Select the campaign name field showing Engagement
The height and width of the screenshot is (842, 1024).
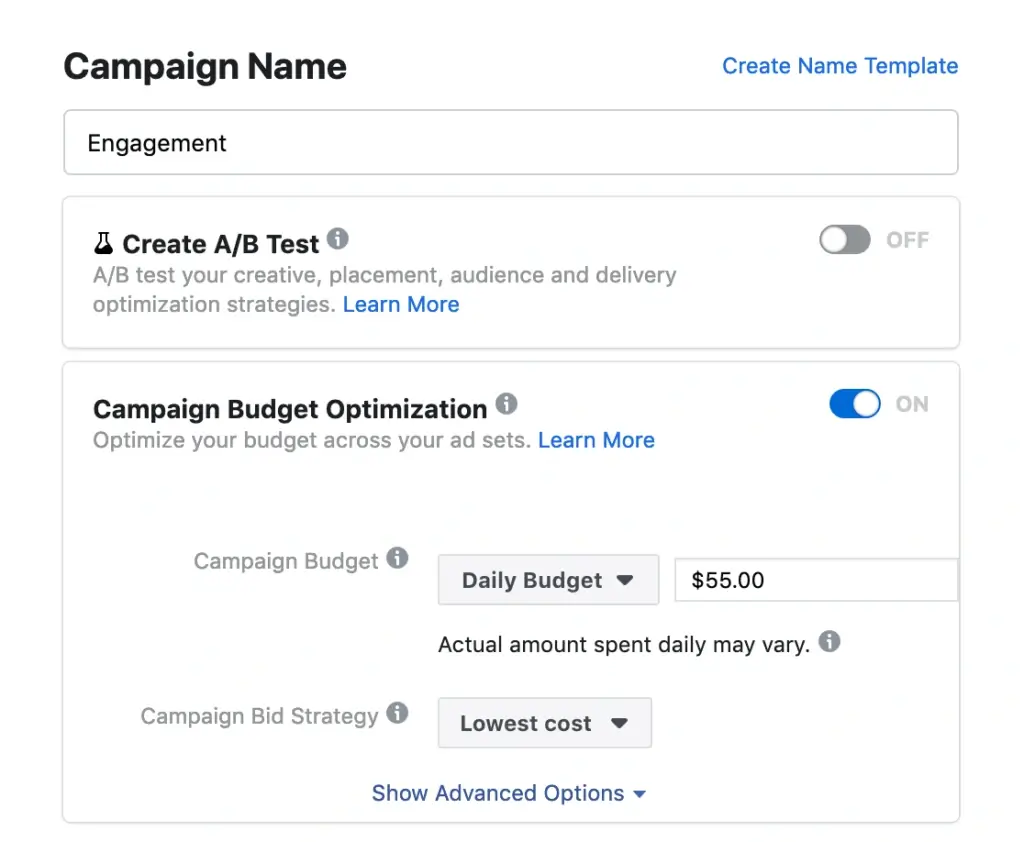tap(511, 142)
